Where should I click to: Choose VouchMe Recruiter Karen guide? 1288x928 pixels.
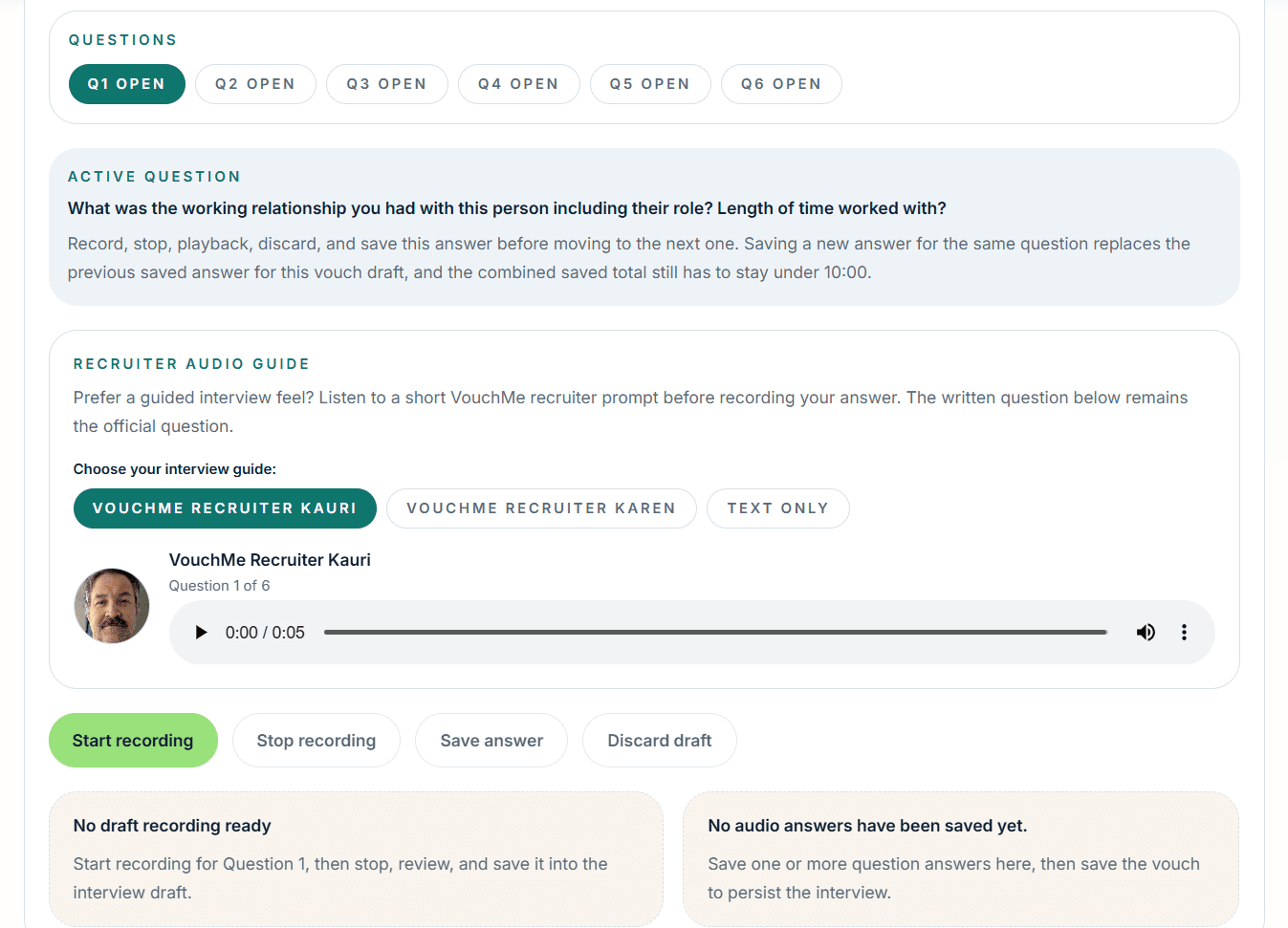[541, 508]
